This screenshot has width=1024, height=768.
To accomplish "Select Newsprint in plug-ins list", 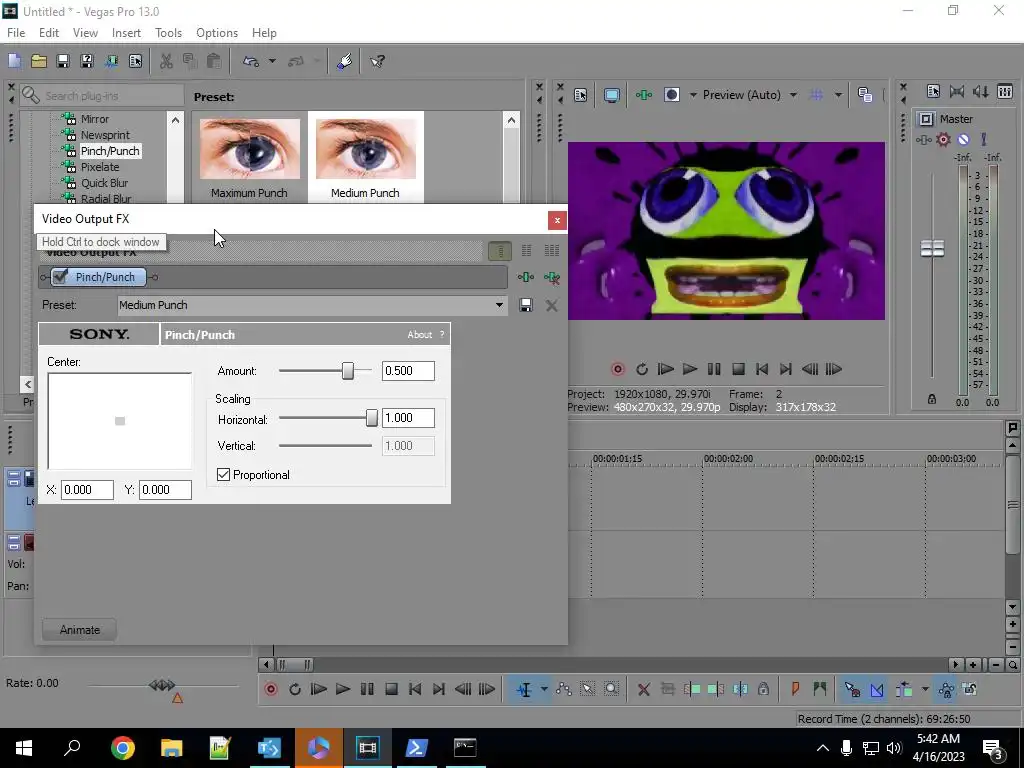I will tap(105, 135).
